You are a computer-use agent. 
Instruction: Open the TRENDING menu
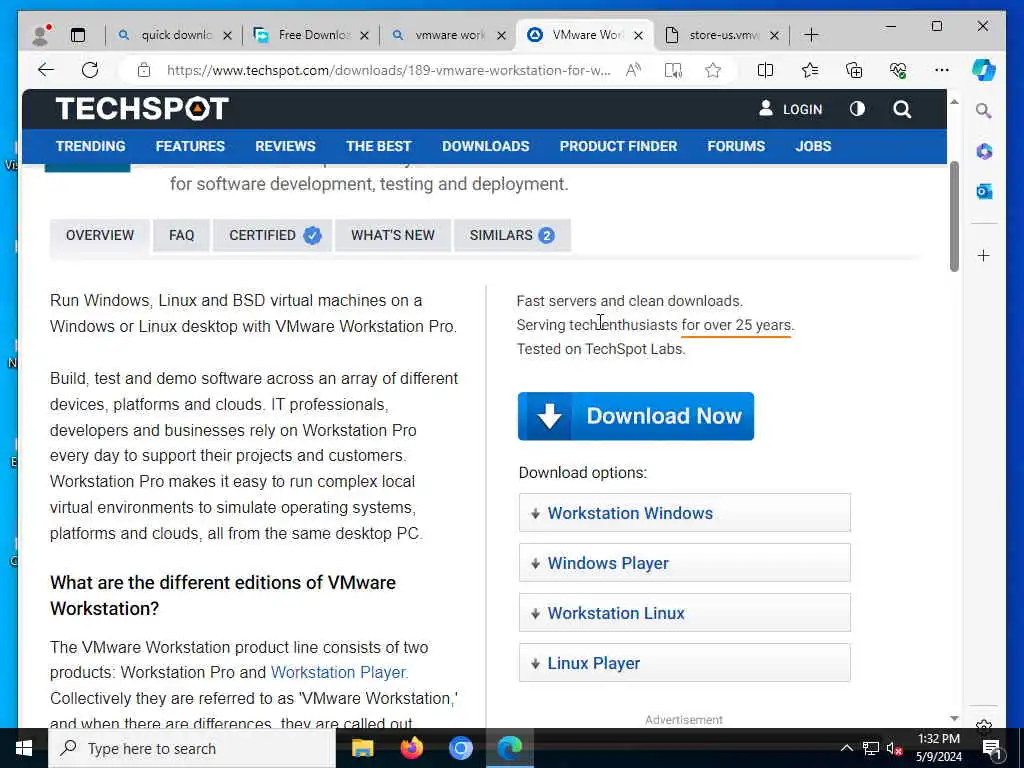(91, 146)
